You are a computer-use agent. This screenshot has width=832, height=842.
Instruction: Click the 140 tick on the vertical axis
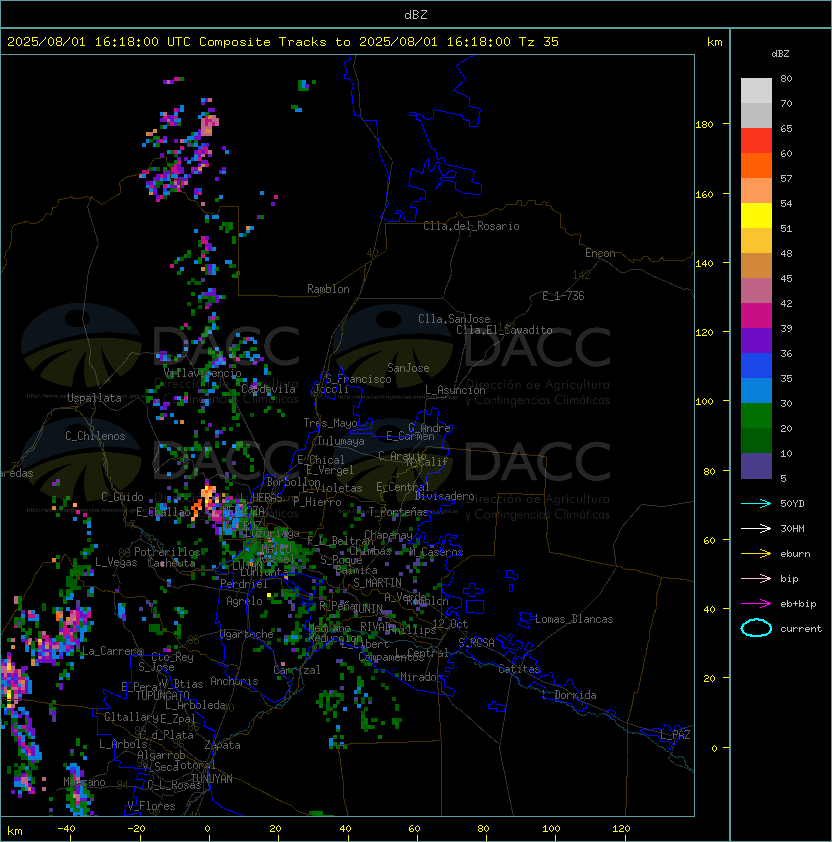point(704,263)
